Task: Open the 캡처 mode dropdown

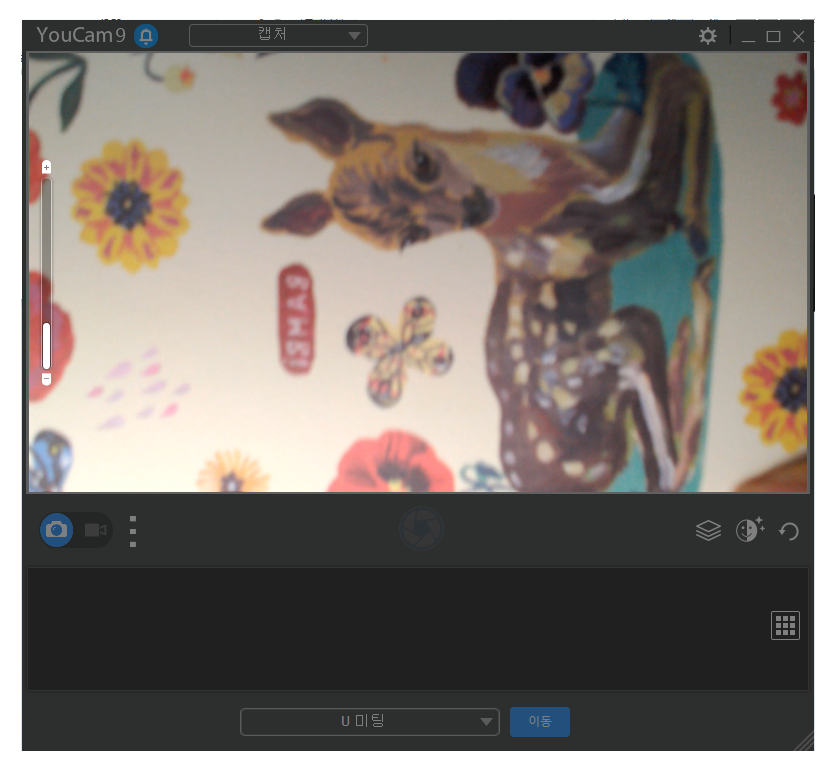Action: (278, 35)
